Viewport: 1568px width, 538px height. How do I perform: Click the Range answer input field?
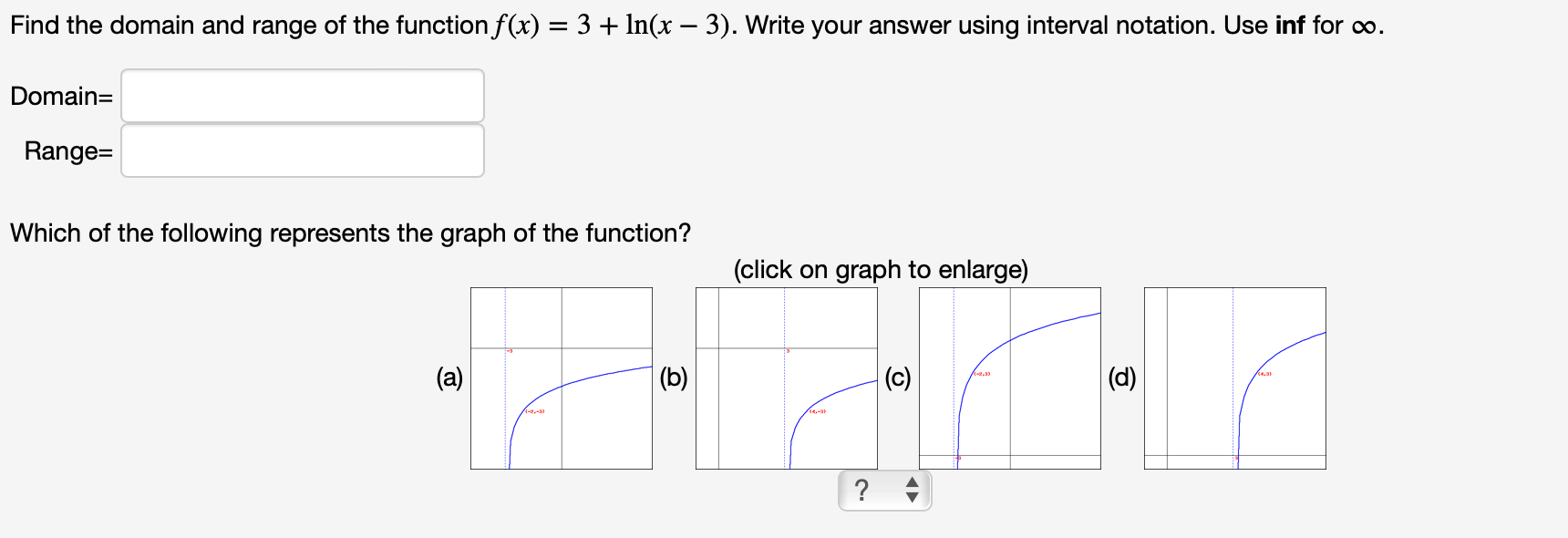(x=302, y=151)
